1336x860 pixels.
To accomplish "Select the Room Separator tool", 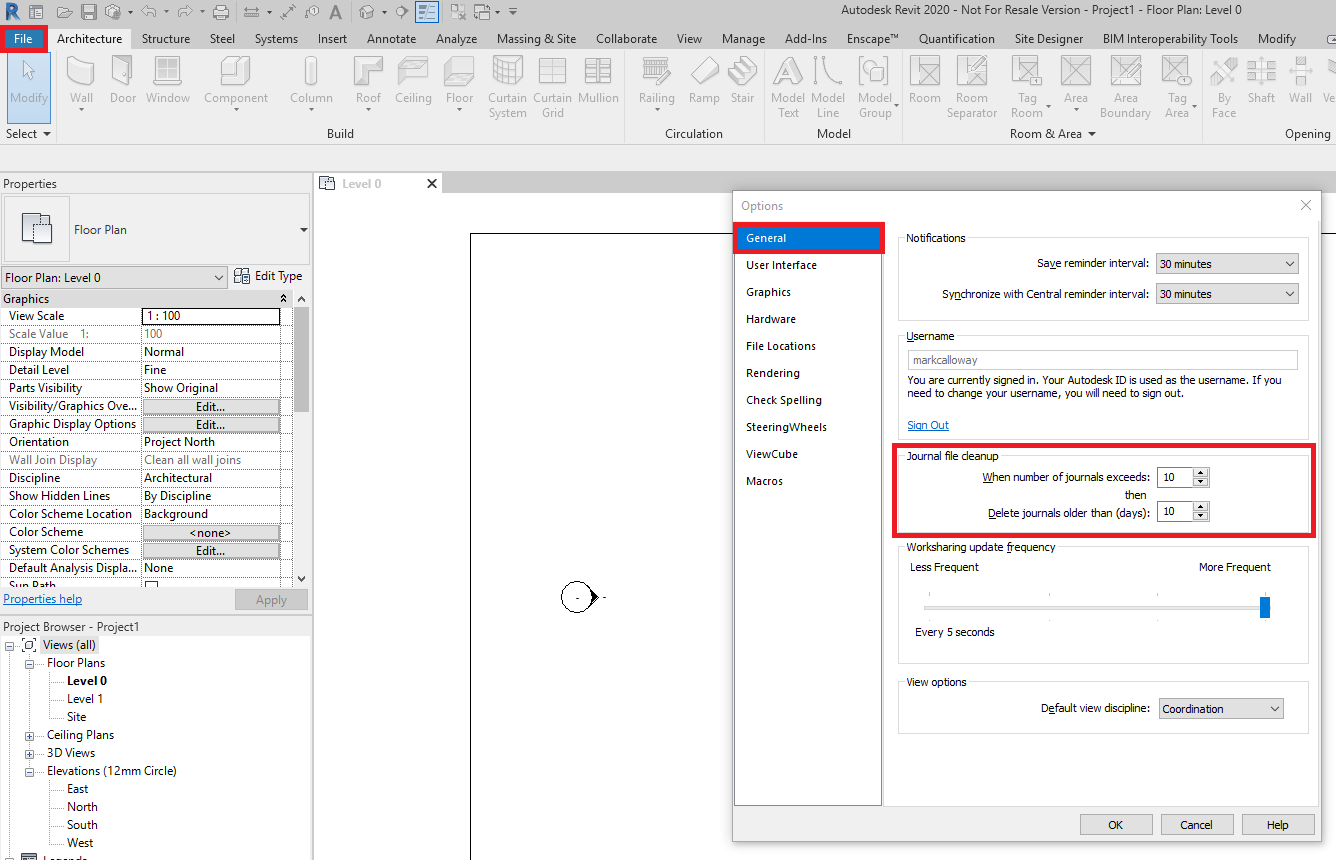I will tap(972, 87).
